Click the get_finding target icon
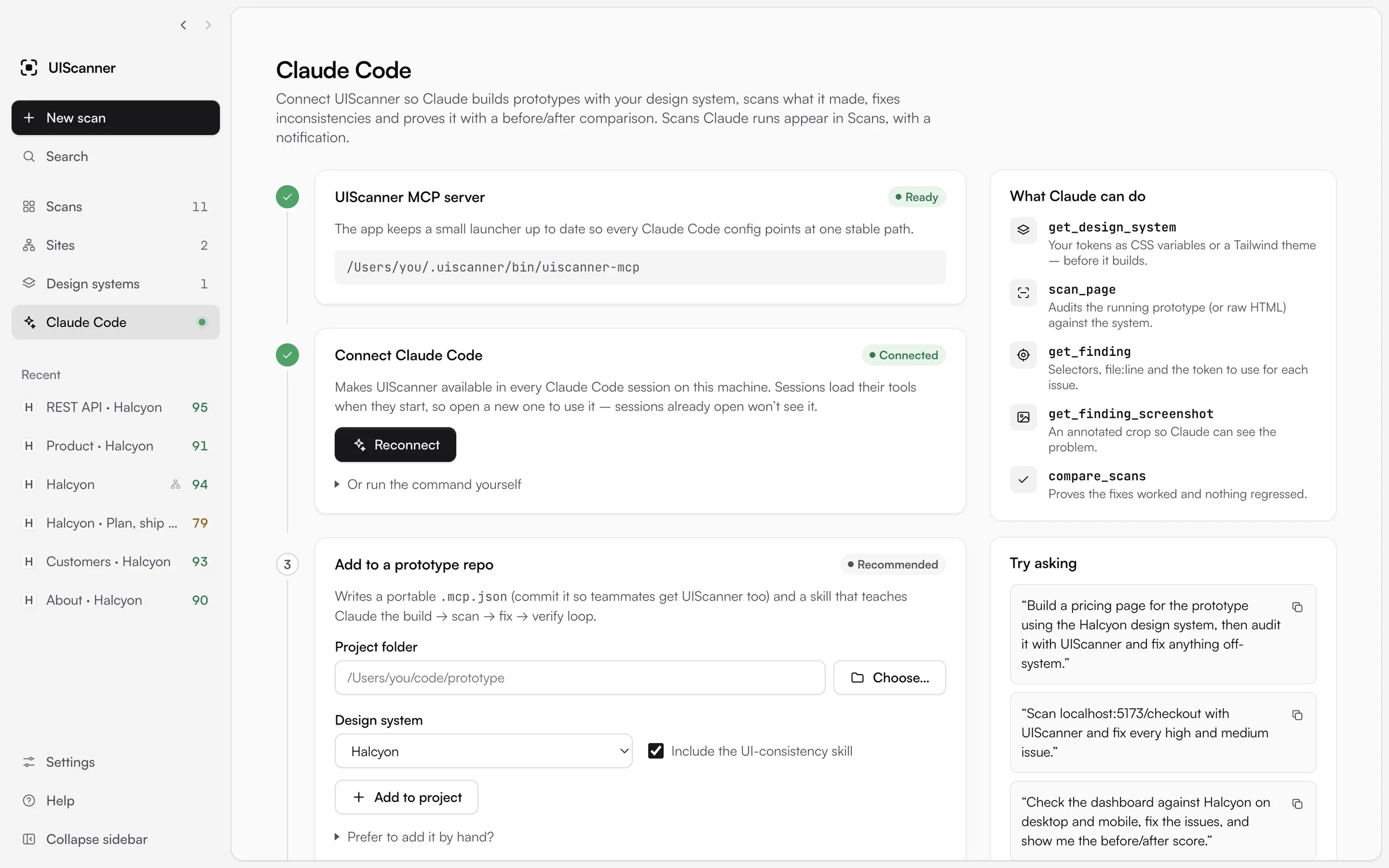The height and width of the screenshot is (868, 1389). [1023, 355]
